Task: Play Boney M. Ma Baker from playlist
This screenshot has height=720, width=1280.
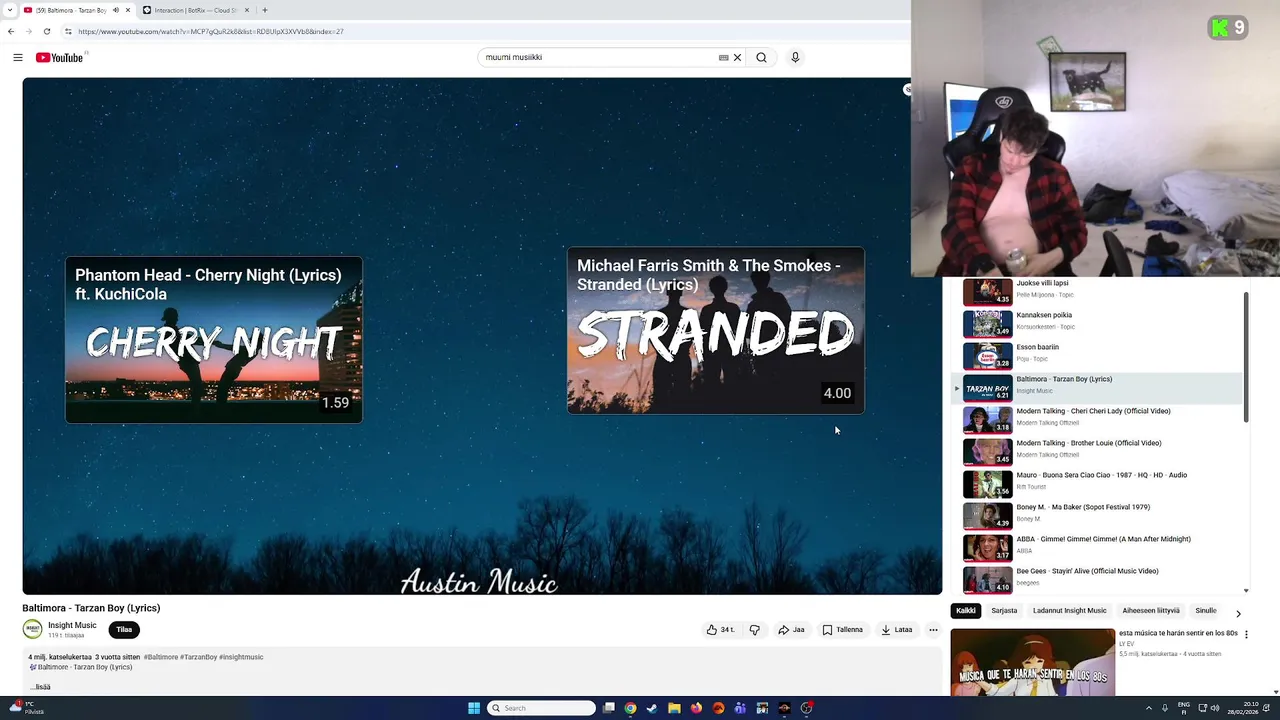Action: (x=1096, y=515)
